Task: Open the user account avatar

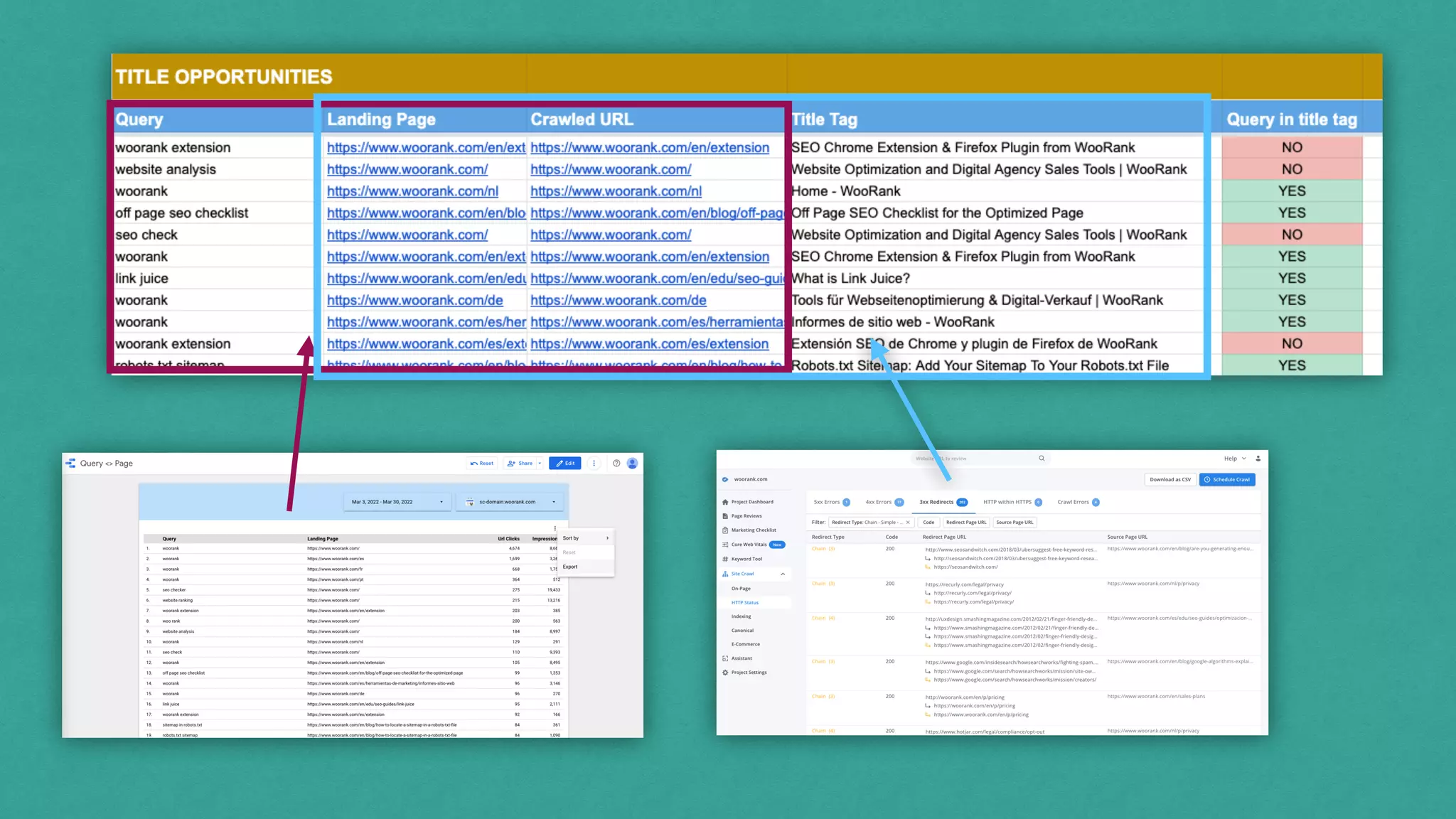Action: 632,463
